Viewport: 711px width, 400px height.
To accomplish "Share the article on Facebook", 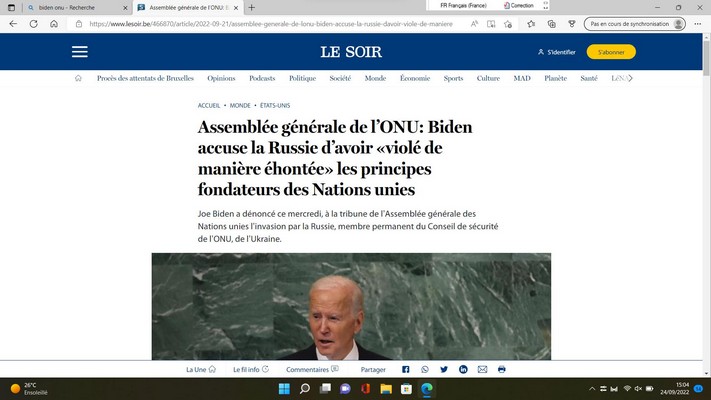I will [406, 370].
